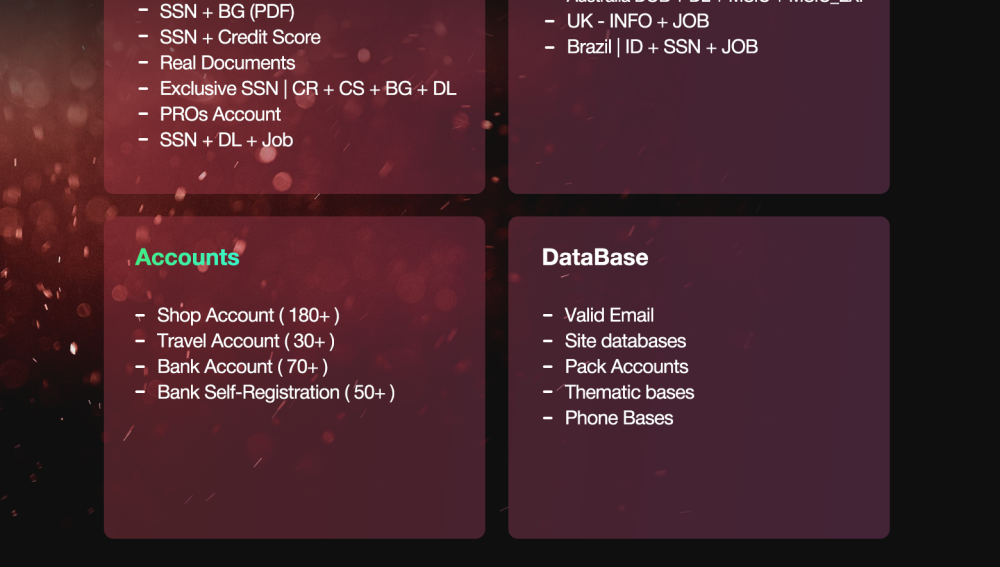1000x567 pixels.
Task: Select the Bank Account ( 70+ ) entry
Action: (x=242, y=367)
